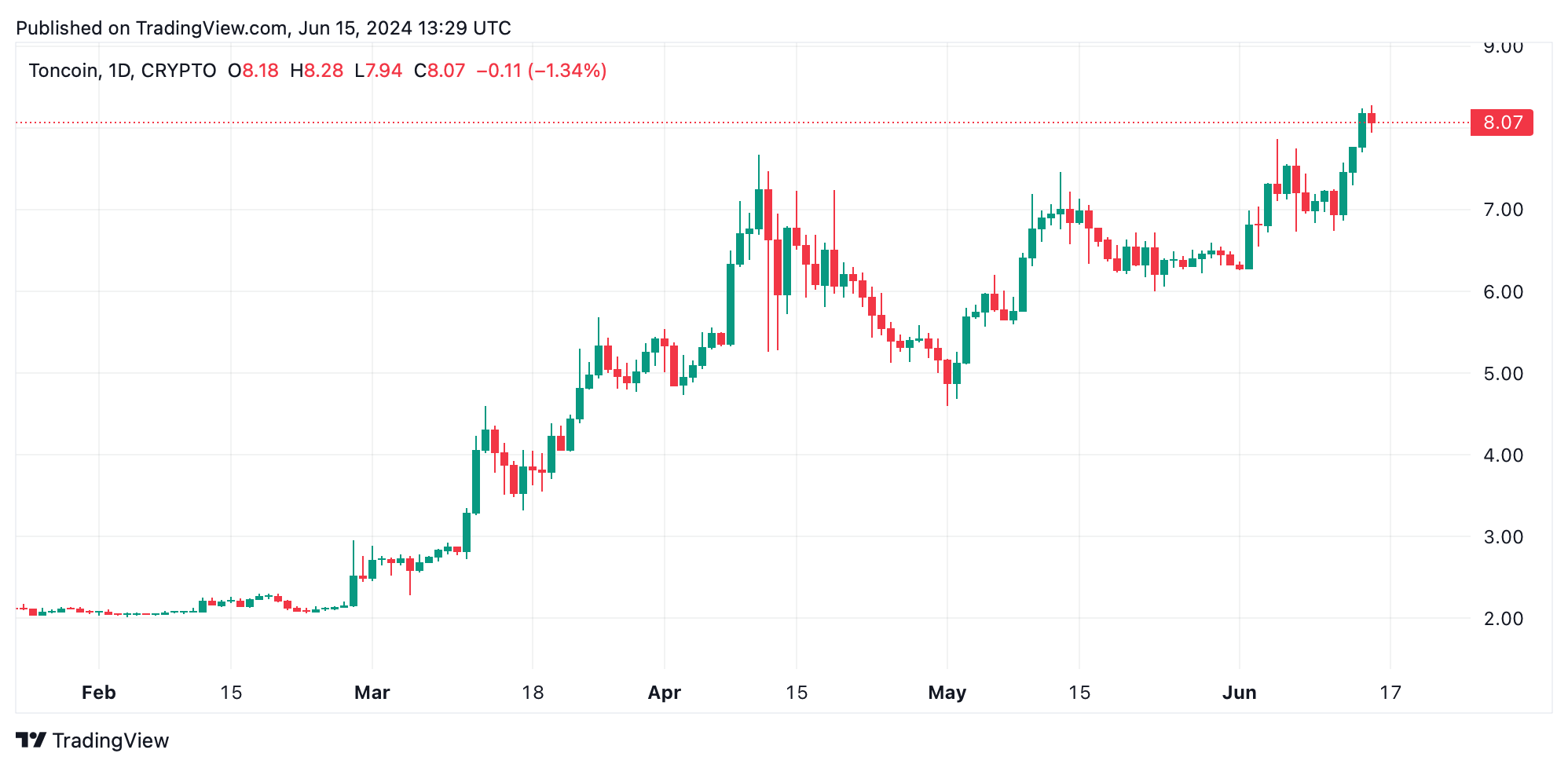Click the TradingView wordmark beside the logo

[x=111, y=741]
